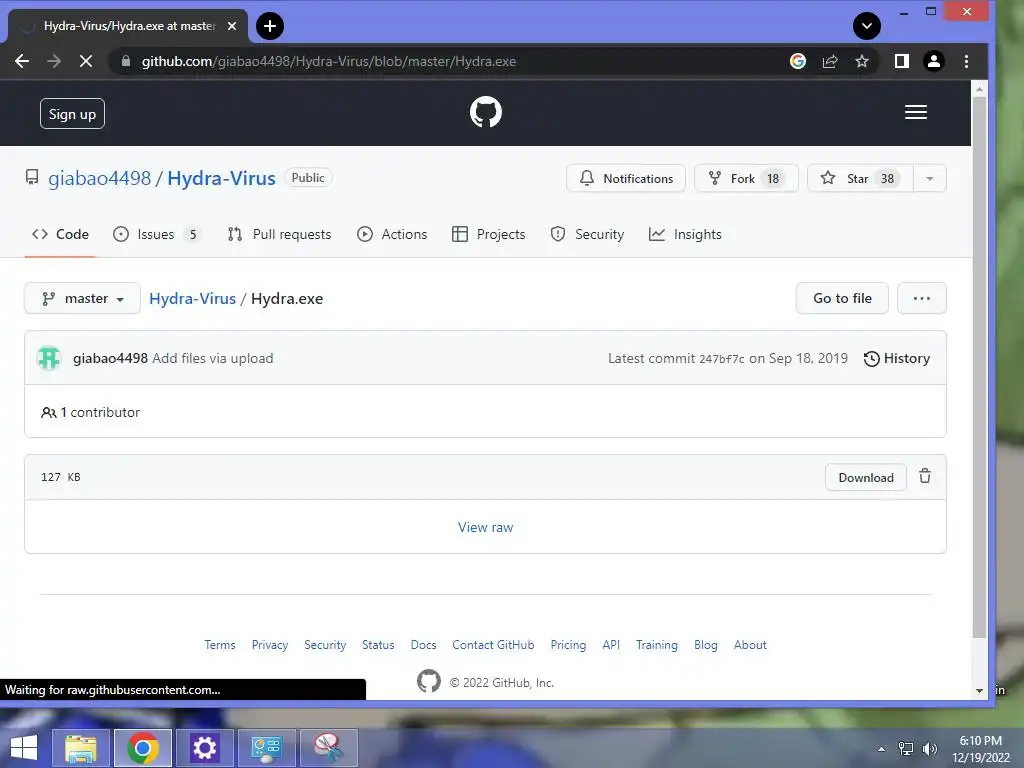This screenshot has height=768, width=1024.
Task: Click the Sign up button
Action: 72,114
